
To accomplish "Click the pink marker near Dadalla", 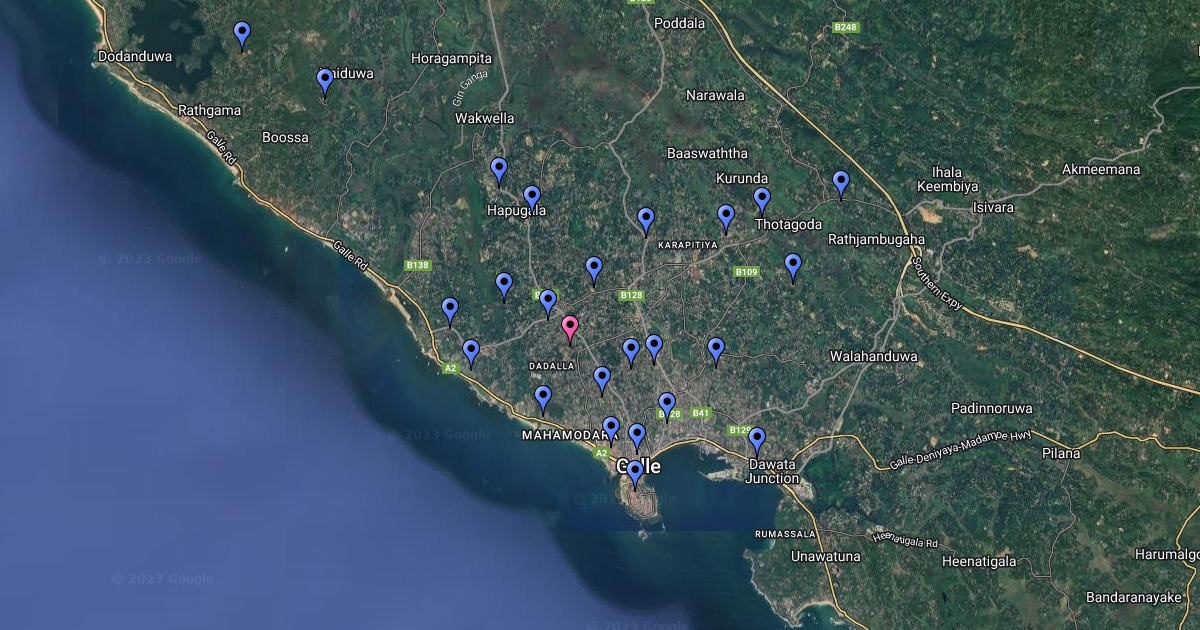I will [x=570, y=327].
